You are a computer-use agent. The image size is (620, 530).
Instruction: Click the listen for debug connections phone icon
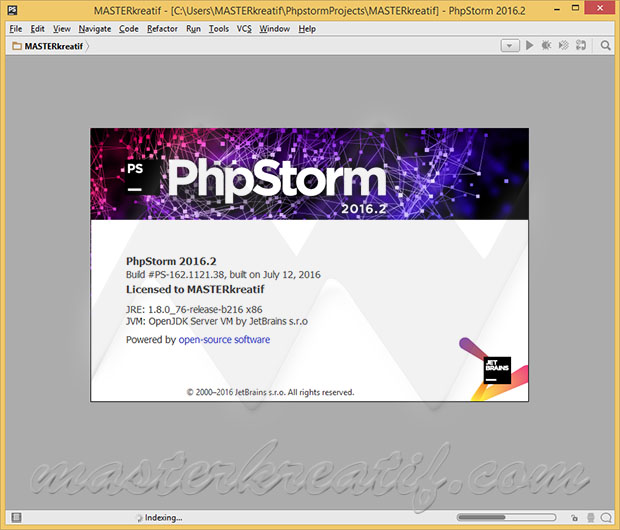581,45
